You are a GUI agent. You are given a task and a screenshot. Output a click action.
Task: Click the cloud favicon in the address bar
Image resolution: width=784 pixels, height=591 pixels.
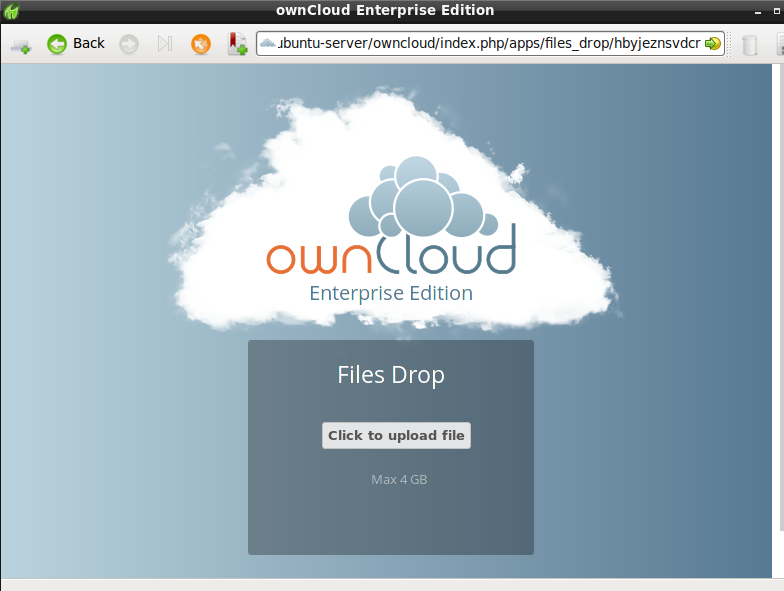[268, 44]
